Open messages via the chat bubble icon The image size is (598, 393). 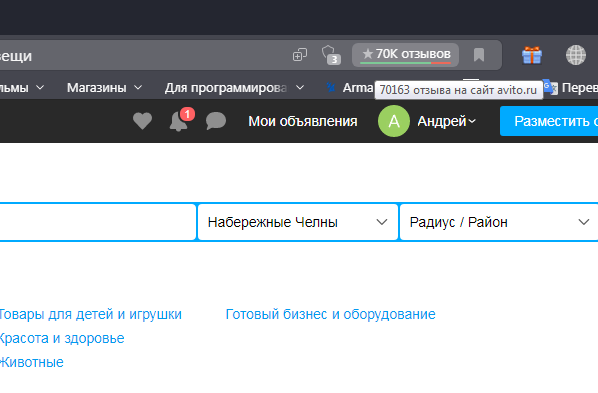coord(216,121)
